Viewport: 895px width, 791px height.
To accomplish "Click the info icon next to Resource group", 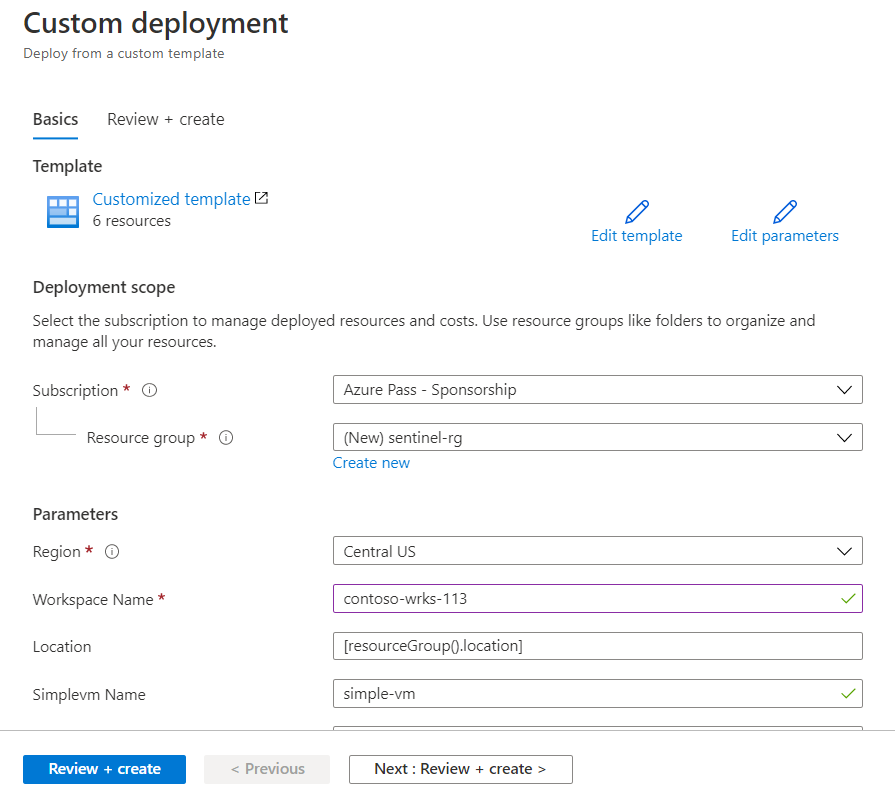I will [x=226, y=437].
